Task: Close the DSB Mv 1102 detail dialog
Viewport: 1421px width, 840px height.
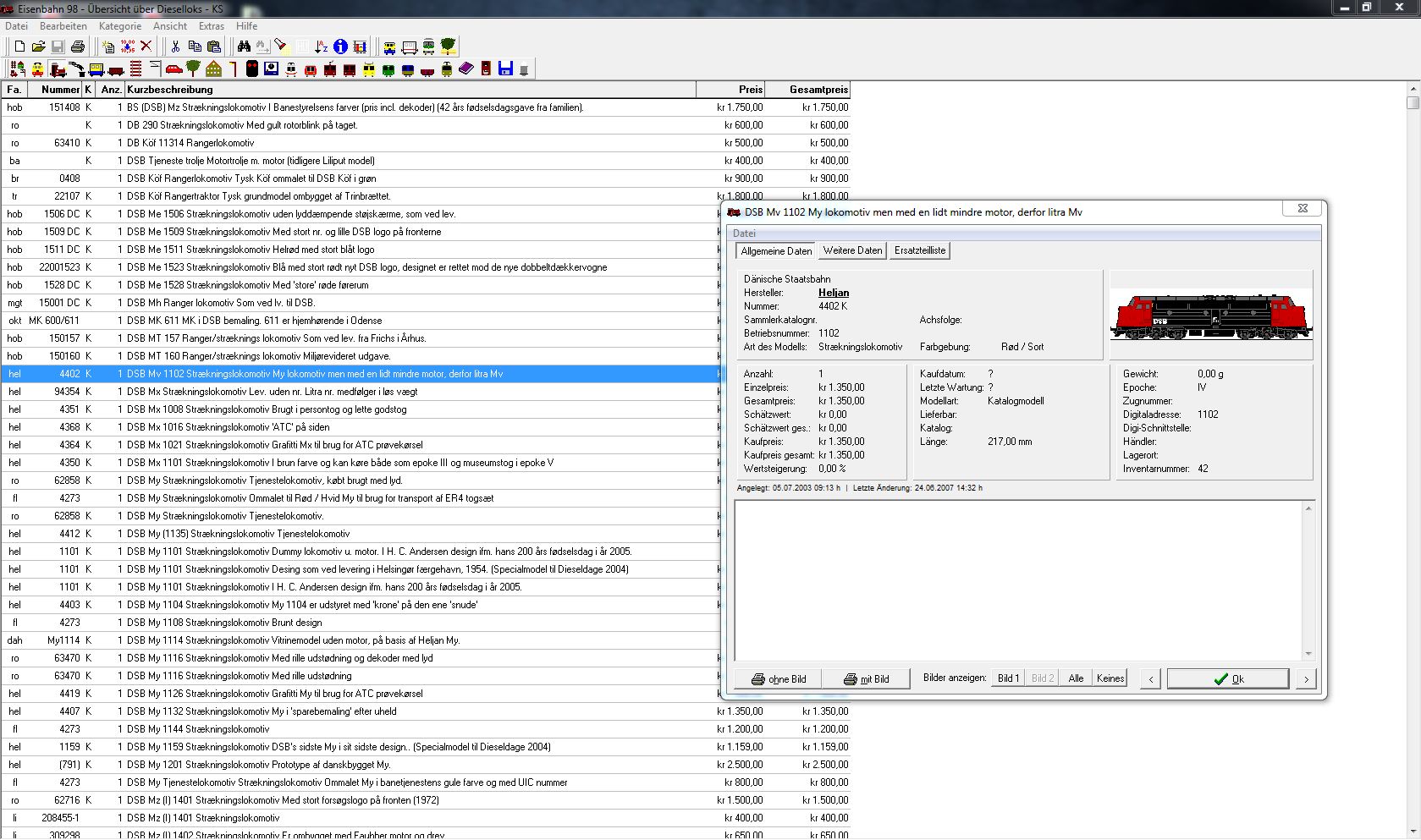Action: pos(1303,208)
